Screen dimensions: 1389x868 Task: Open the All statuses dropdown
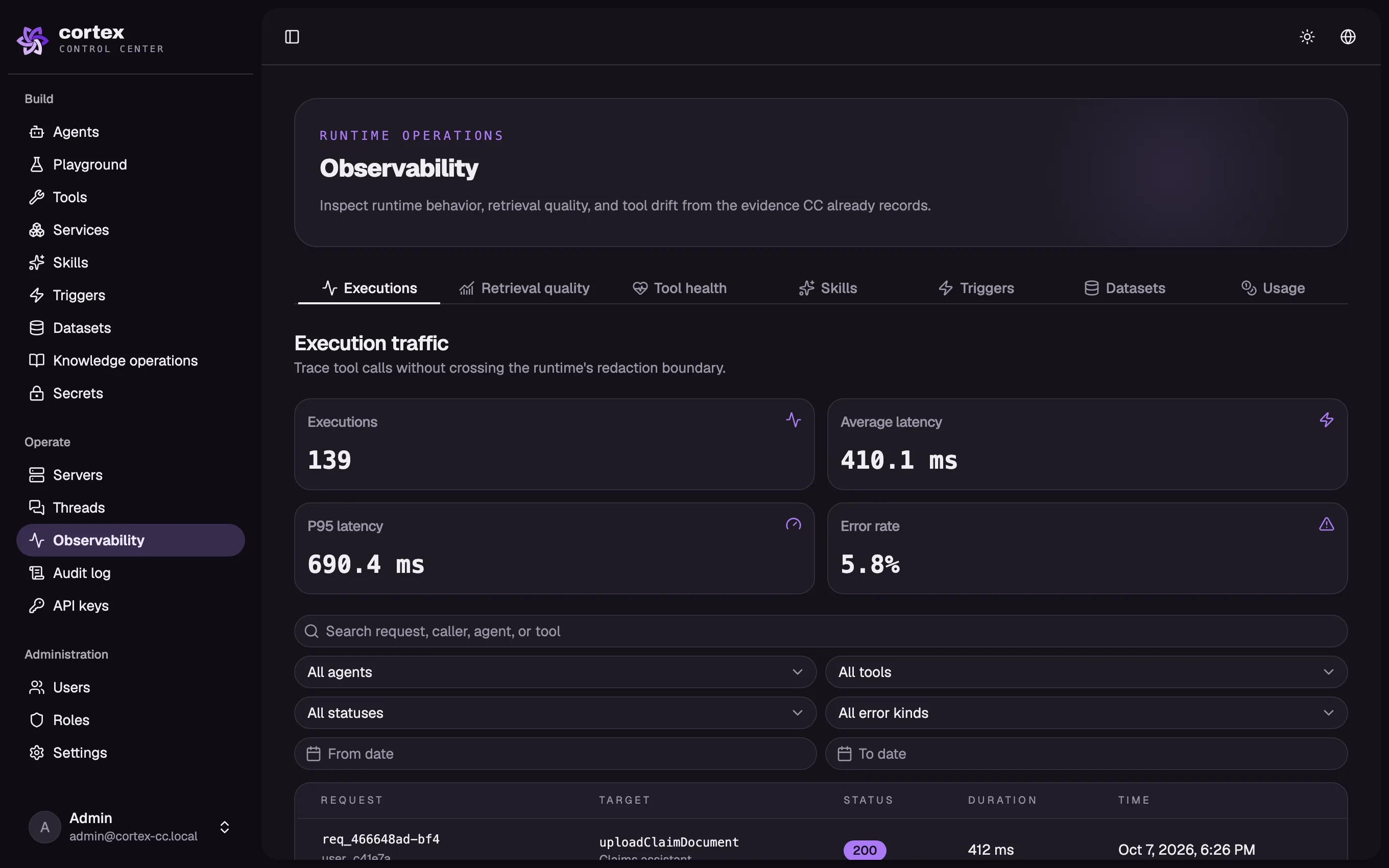[555, 713]
